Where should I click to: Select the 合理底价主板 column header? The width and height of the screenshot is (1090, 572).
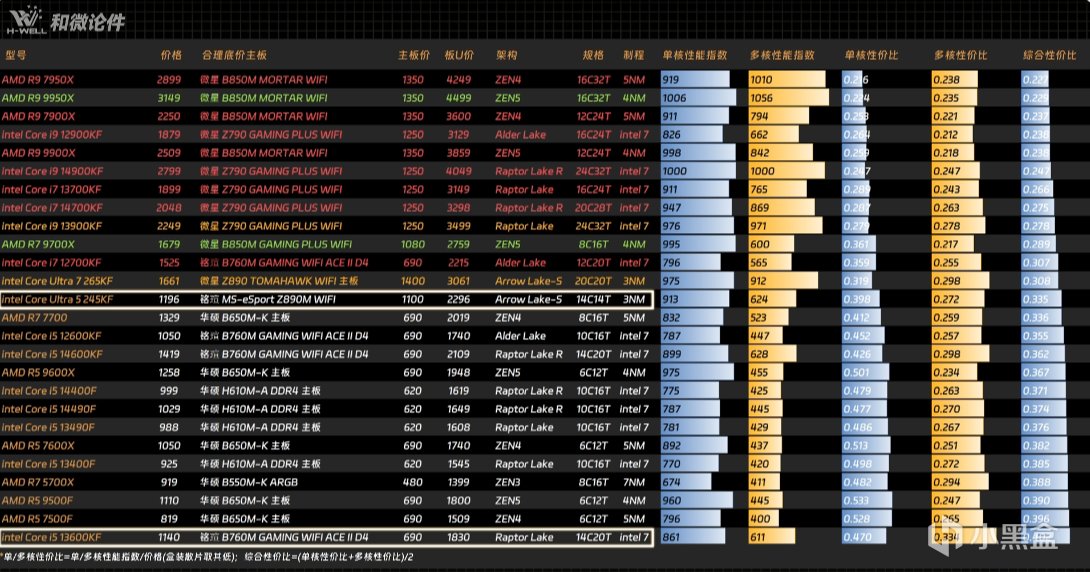click(234, 55)
